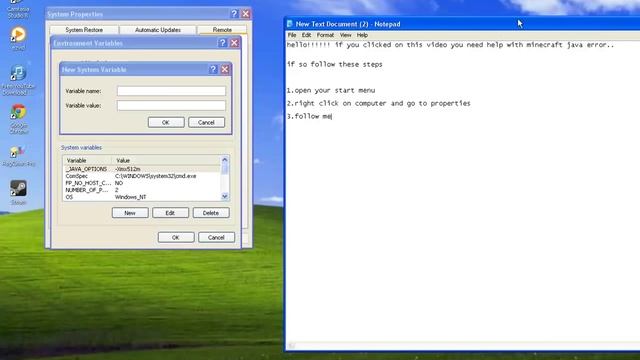Click help icon in Environment Variables dialog

coord(222,43)
